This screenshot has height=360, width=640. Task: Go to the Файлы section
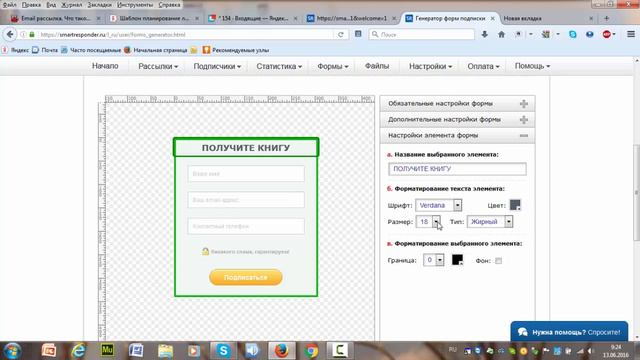point(377,66)
